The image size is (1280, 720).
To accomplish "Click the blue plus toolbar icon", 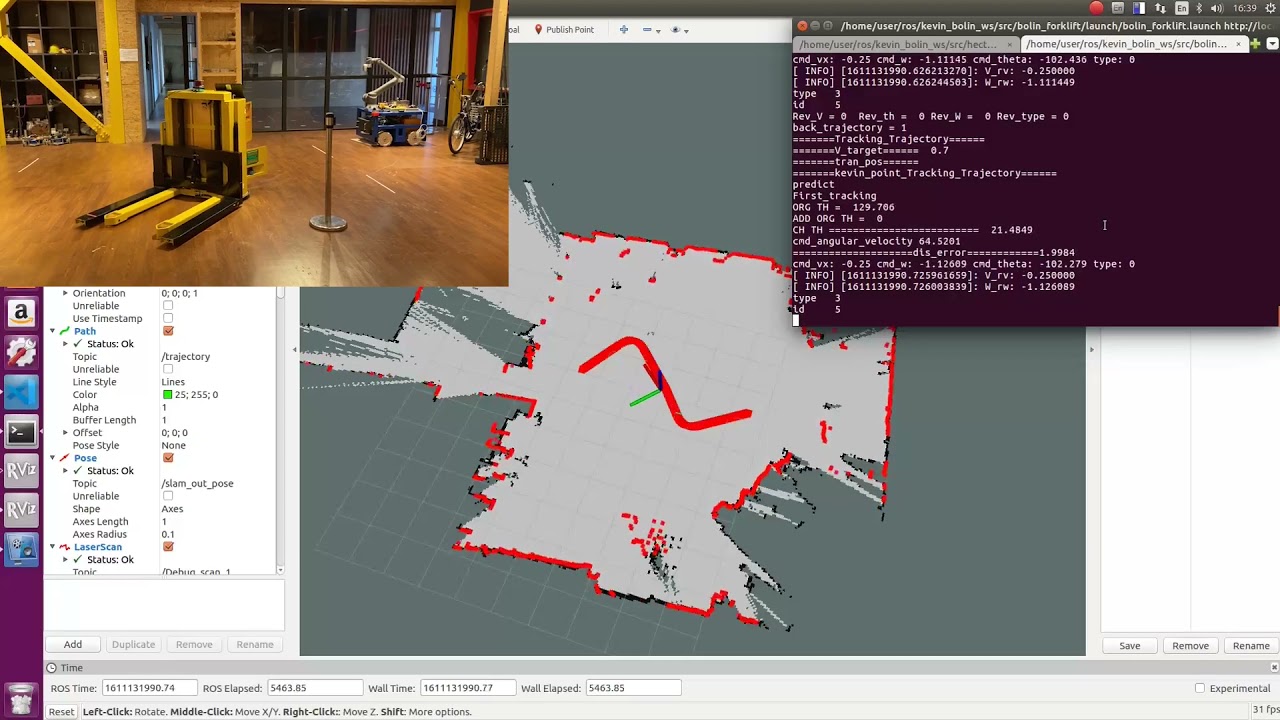I will [624, 30].
